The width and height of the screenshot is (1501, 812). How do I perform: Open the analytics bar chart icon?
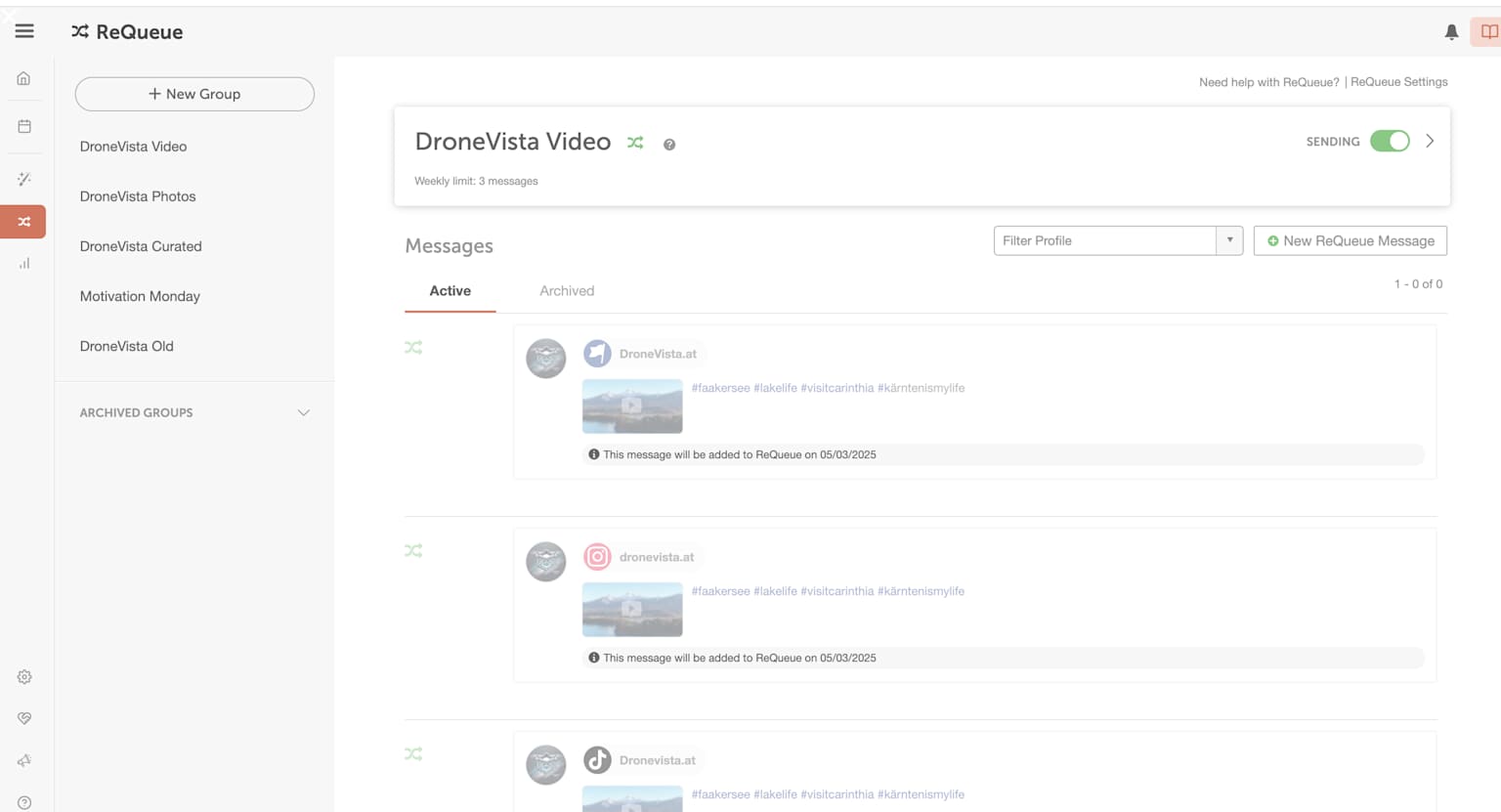click(x=24, y=263)
